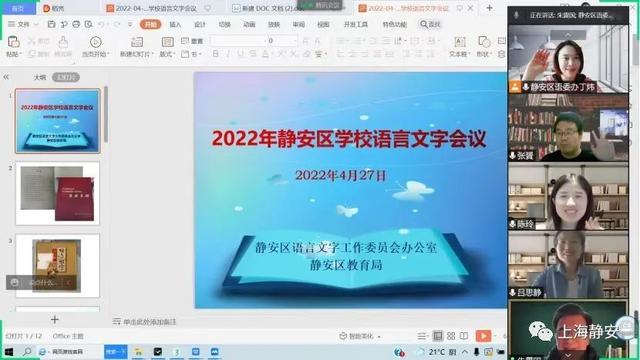Click the Print icon in quick access
Viewport: 640px width, 360px height.
pyautogui.click(x=76, y=24)
